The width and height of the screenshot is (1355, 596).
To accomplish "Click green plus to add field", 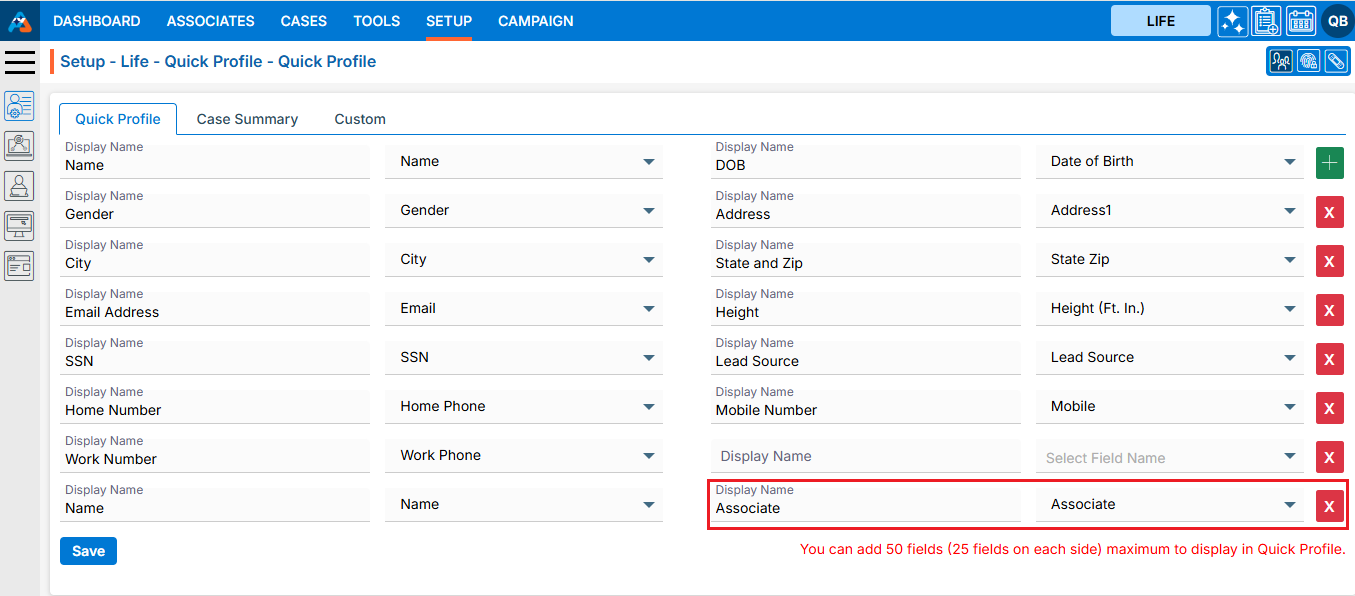I will [1329, 163].
